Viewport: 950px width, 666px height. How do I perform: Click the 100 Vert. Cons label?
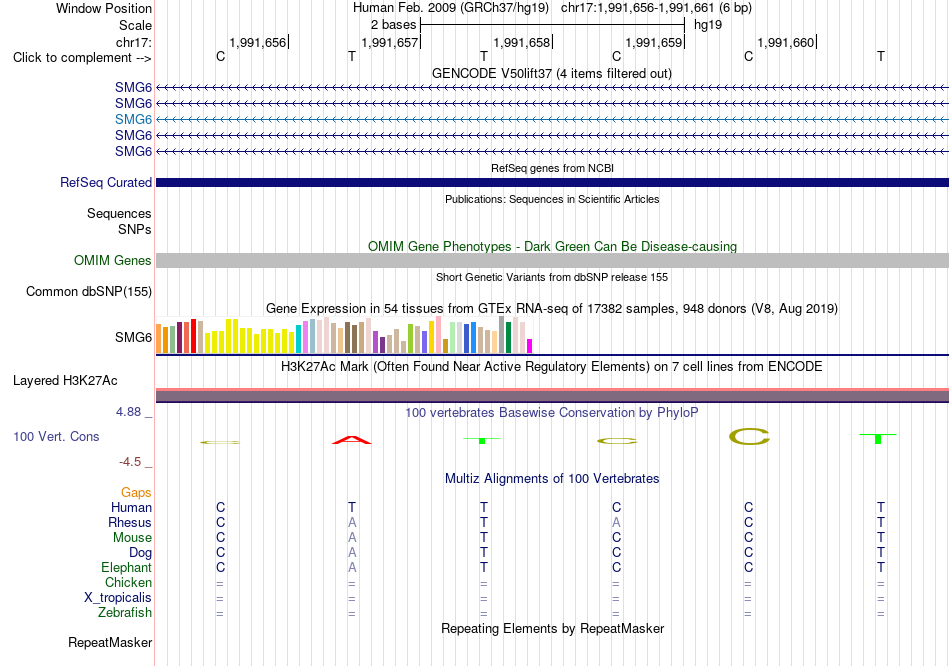(x=56, y=436)
